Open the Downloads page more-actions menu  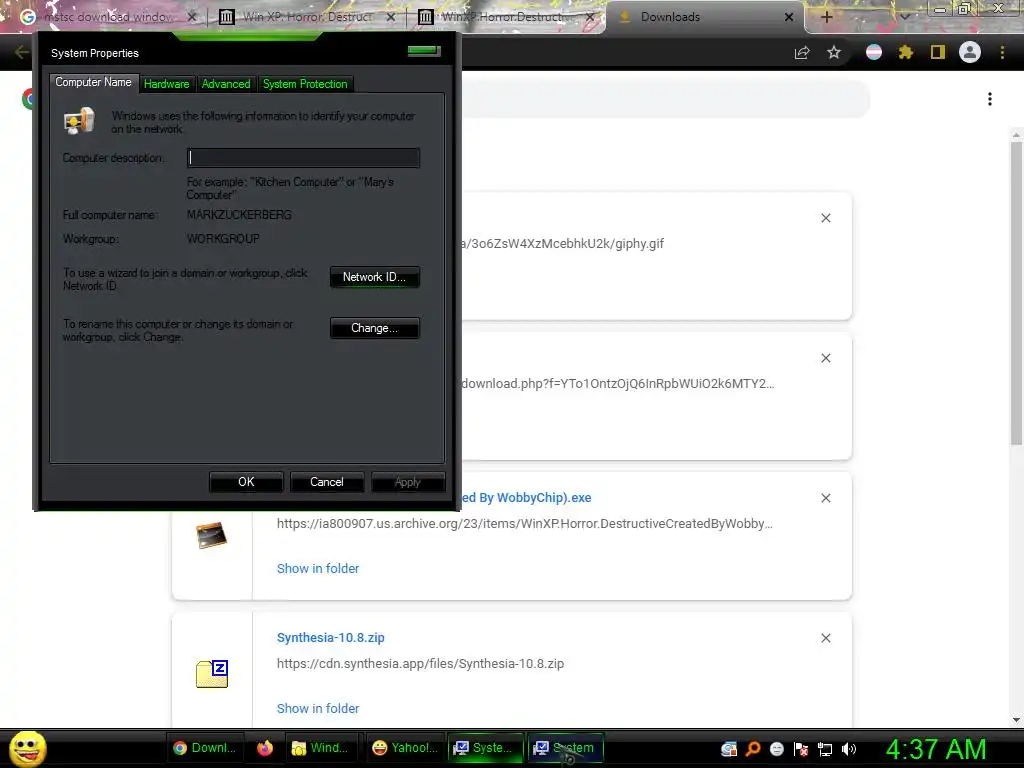[x=990, y=99]
